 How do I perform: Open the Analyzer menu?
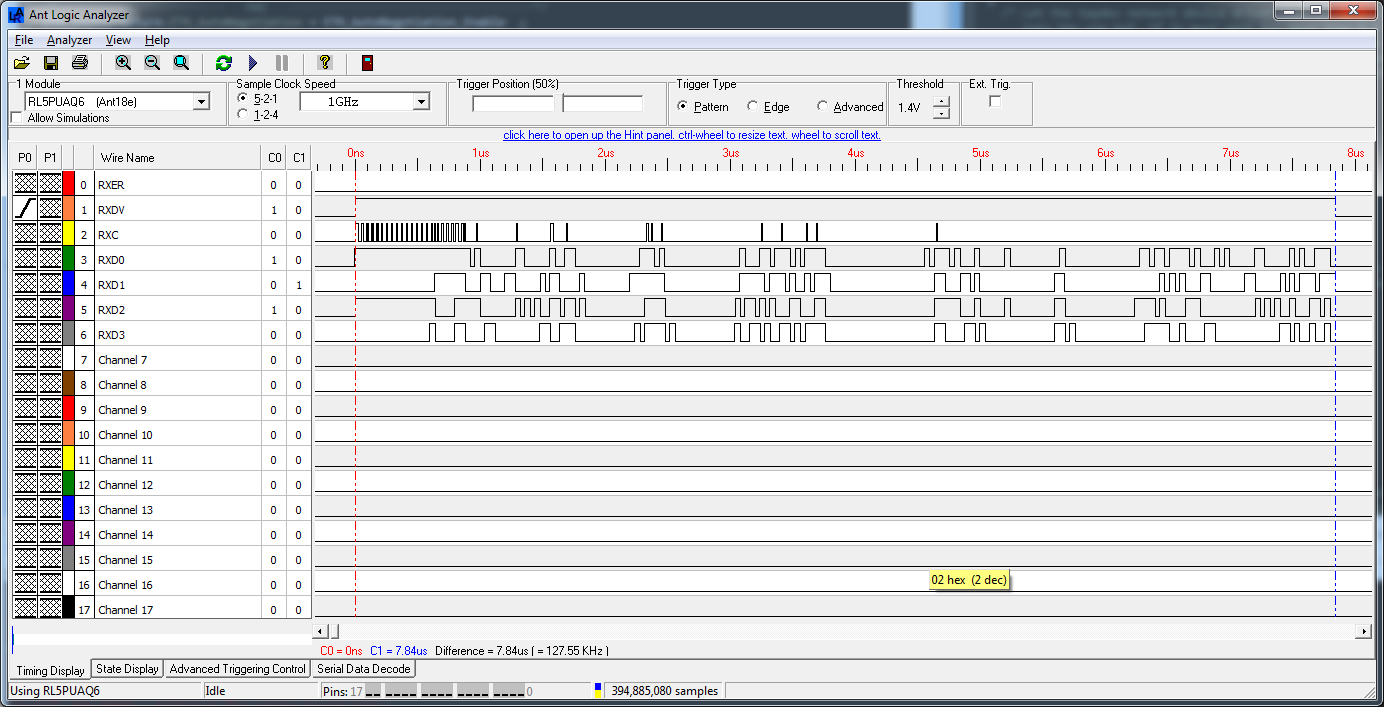click(69, 40)
